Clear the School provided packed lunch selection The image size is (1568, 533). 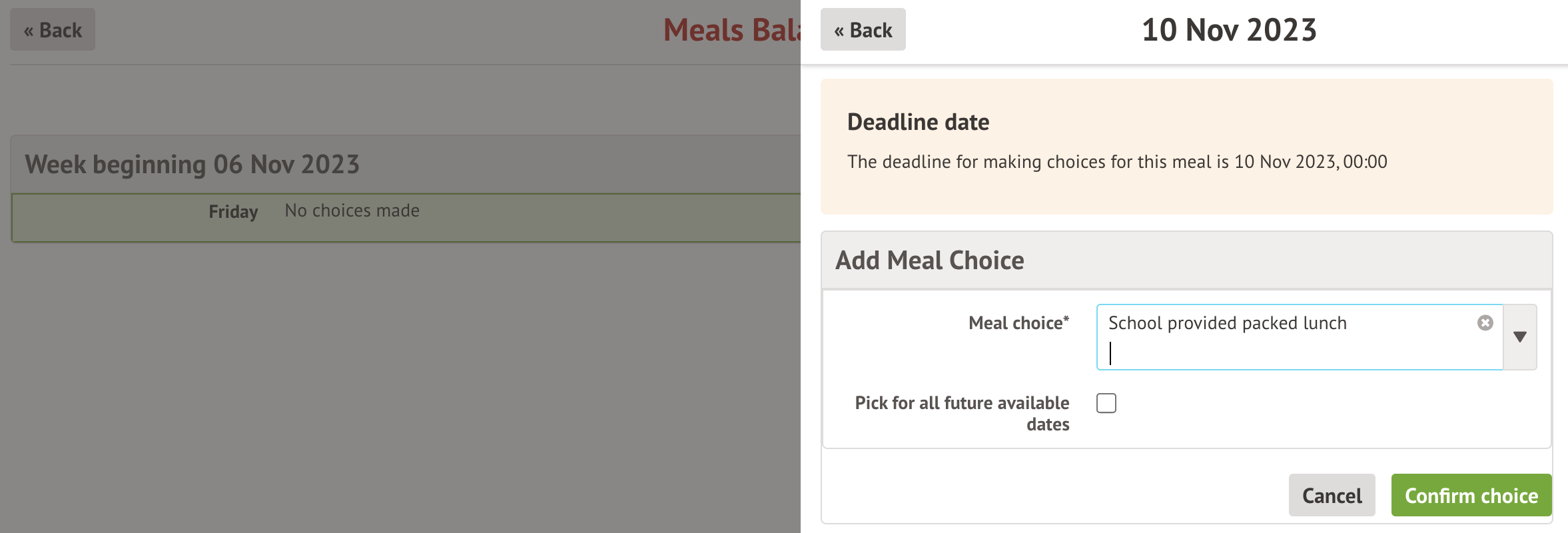[x=1485, y=323]
